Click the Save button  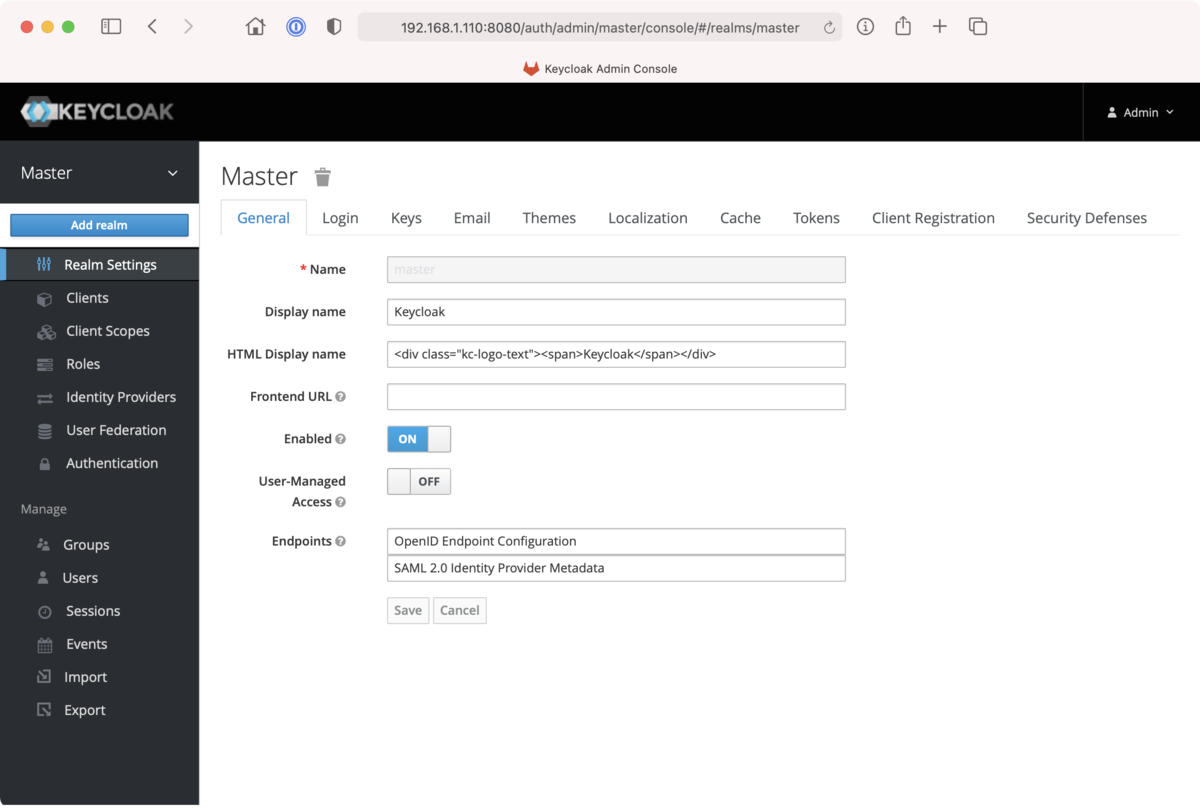tap(408, 610)
